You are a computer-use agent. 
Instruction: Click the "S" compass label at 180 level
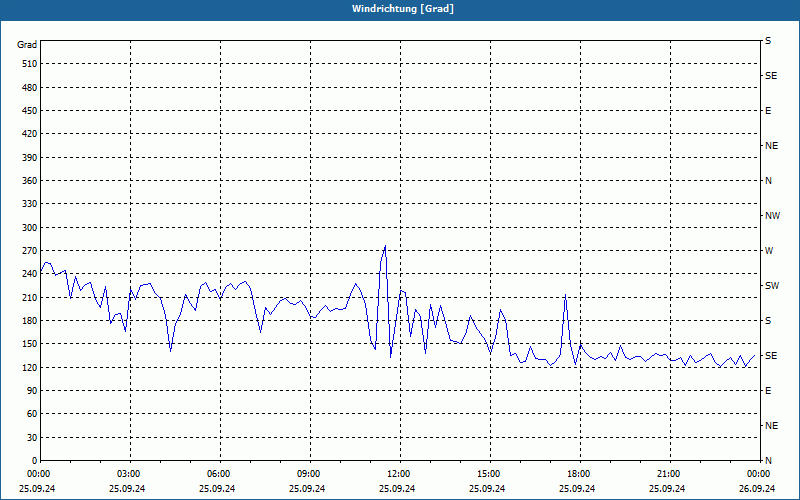(768, 321)
